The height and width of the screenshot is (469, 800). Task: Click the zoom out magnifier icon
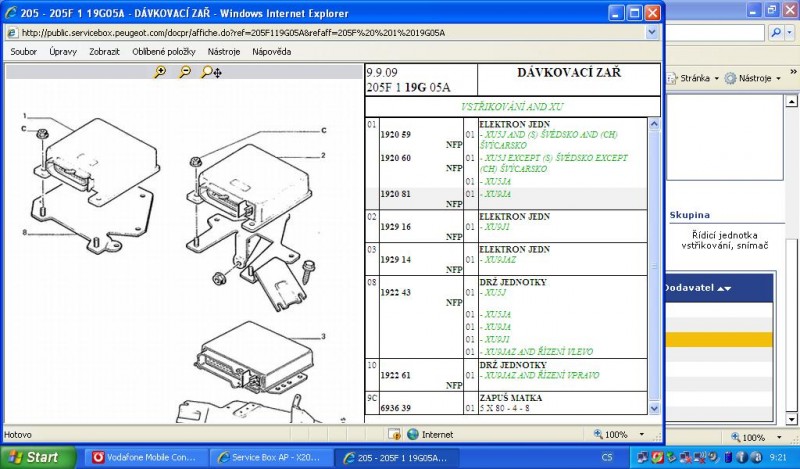click(x=185, y=72)
